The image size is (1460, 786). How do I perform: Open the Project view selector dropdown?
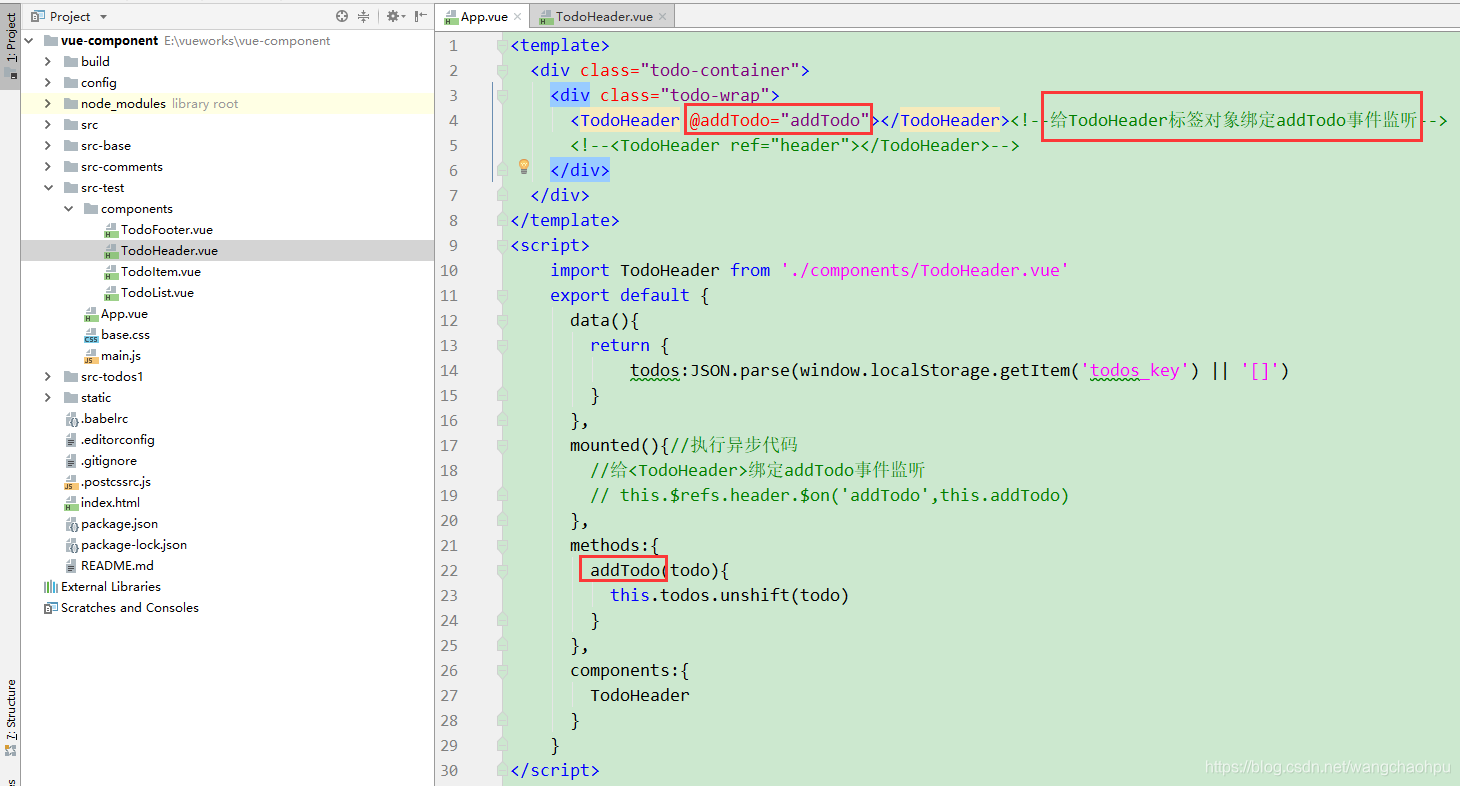click(x=104, y=17)
